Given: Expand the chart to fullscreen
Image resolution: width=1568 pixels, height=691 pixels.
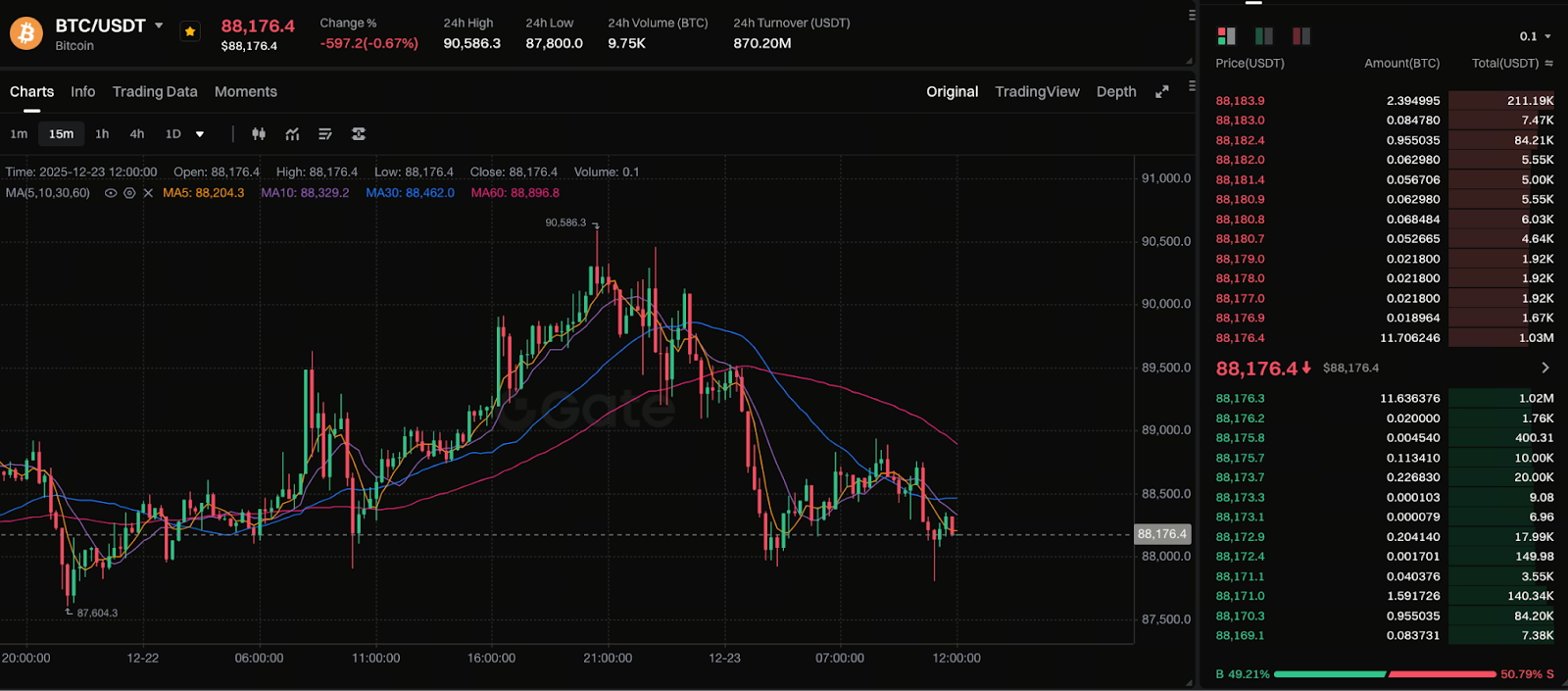Looking at the screenshot, I should click(x=1162, y=91).
